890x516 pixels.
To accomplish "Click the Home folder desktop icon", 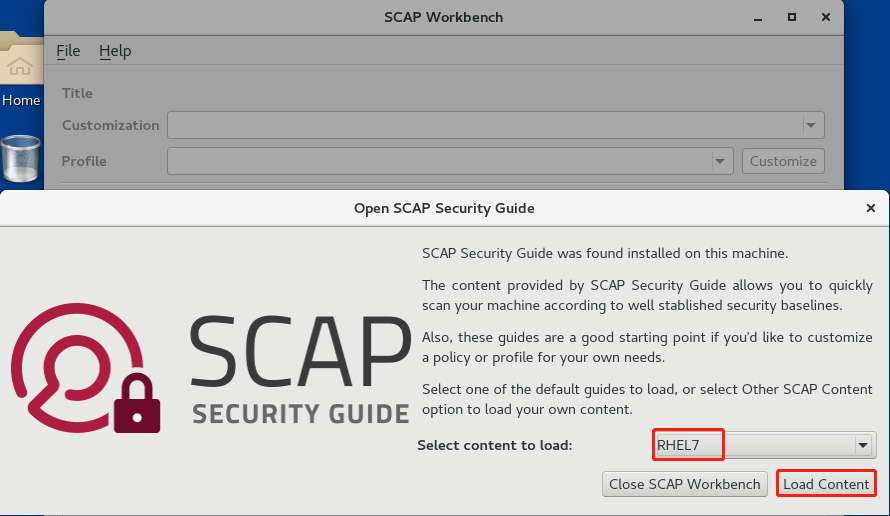I will pyautogui.click(x=20, y=73).
